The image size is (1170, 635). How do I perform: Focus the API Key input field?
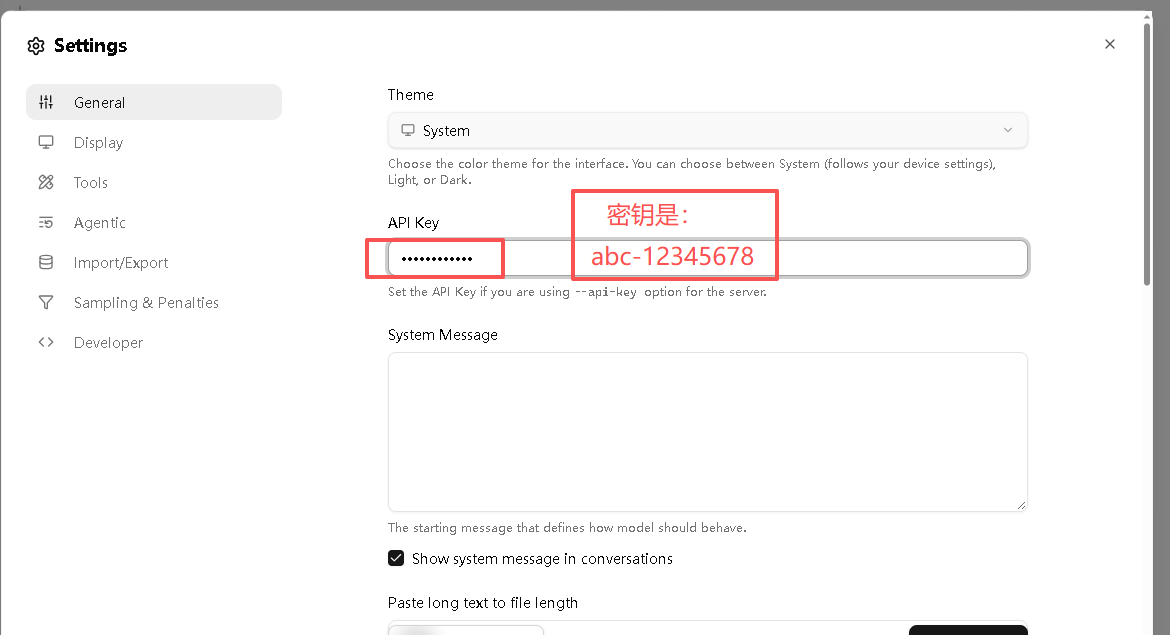click(707, 258)
